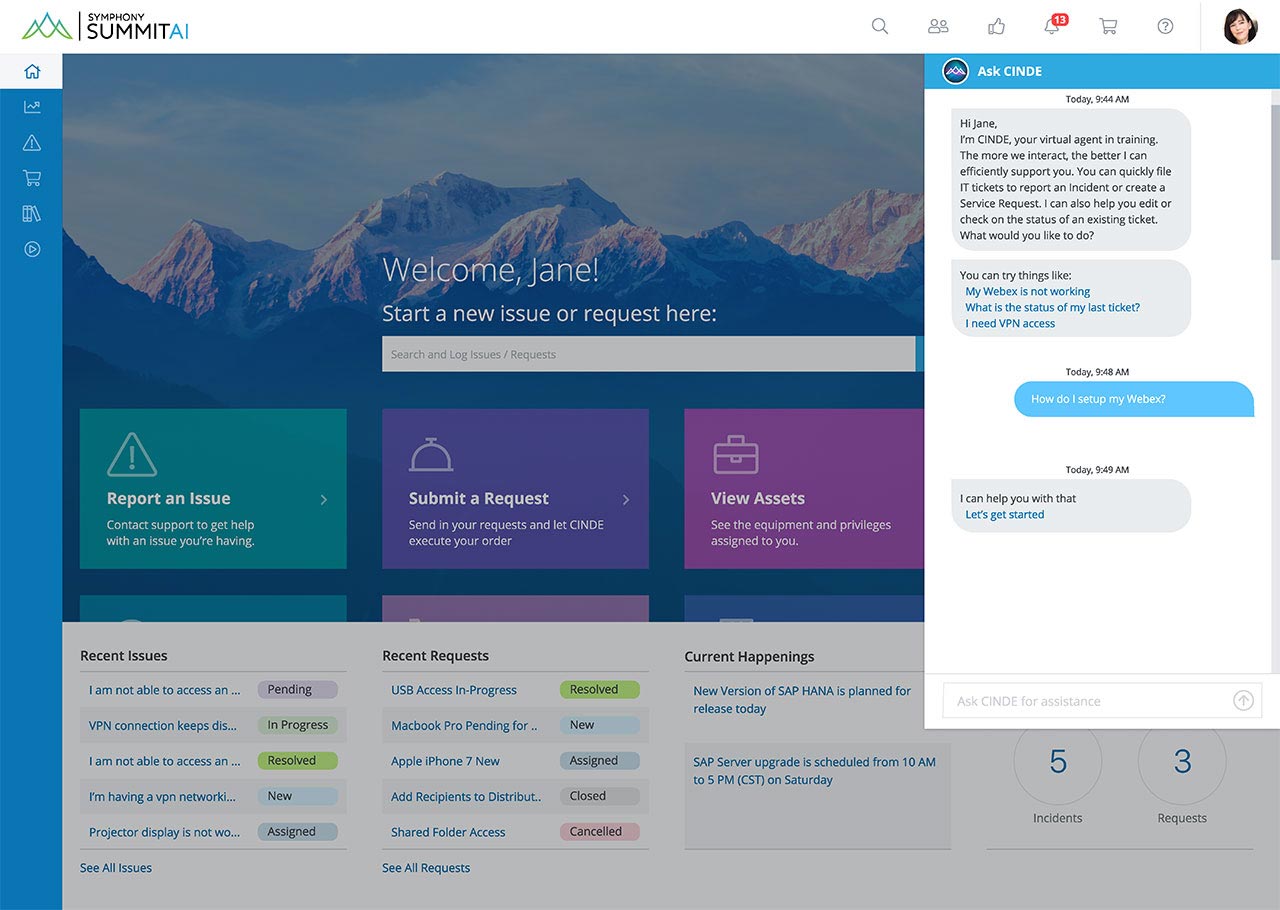The image size is (1280, 910).
Task: Open issue 'VPN connection keeps dis...'
Action: tap(163, 726)
